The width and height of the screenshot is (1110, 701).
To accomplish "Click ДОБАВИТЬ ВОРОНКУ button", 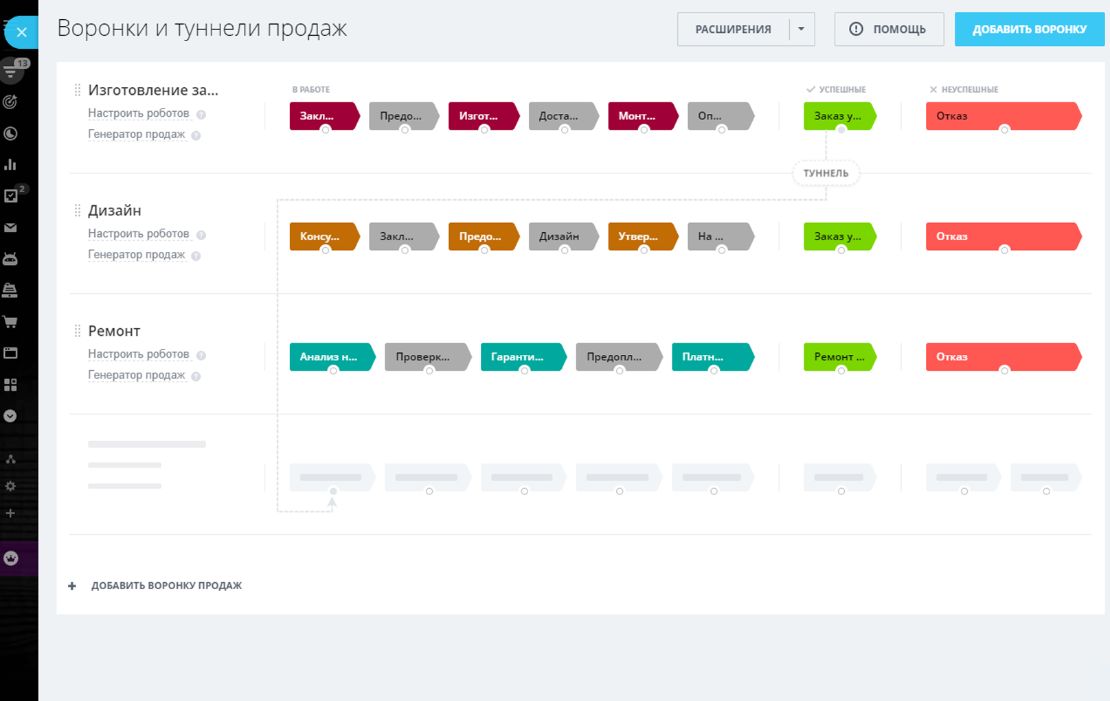I will point(1029,29).
